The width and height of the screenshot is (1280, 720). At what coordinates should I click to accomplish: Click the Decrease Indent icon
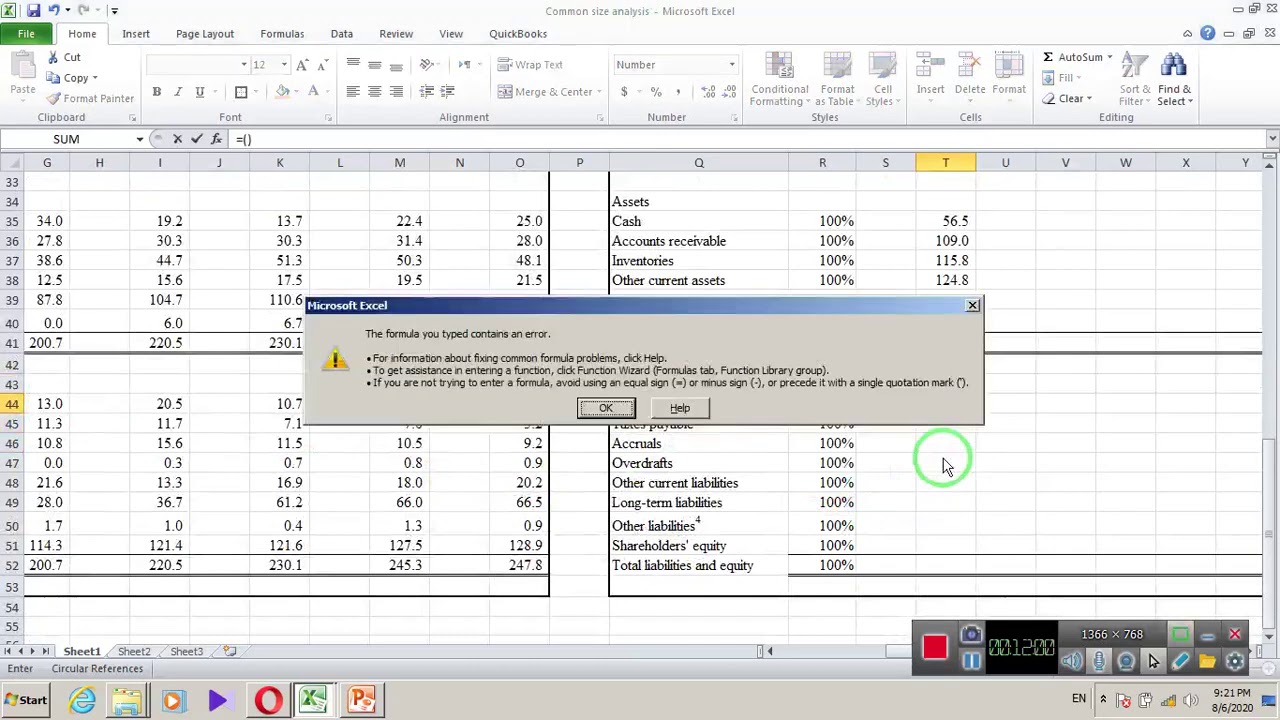point(427,92)
